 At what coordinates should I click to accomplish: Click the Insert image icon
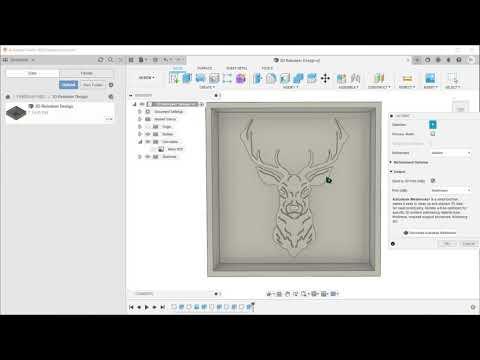tap(430, 78)
